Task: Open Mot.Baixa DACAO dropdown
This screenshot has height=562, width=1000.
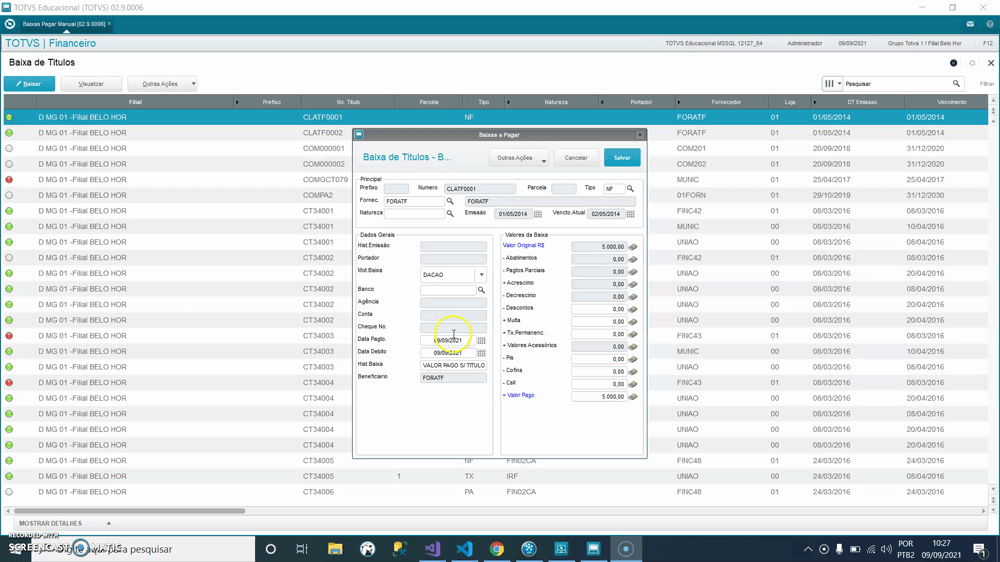Action: (482, 275)
